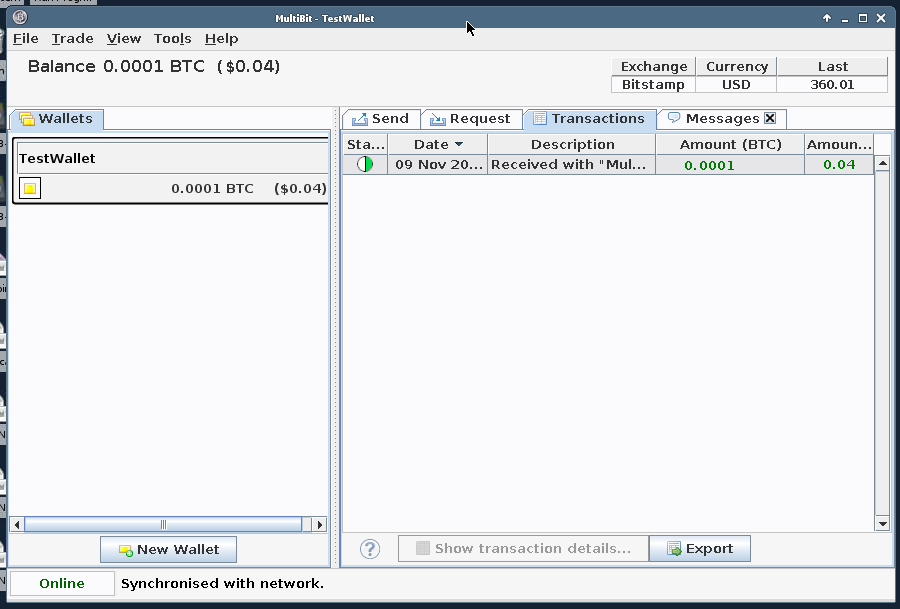Click the Amount (BTC) column header
The width and height of the screenshot is (900, 609).
pyautogui.click(x=730, y=145)
